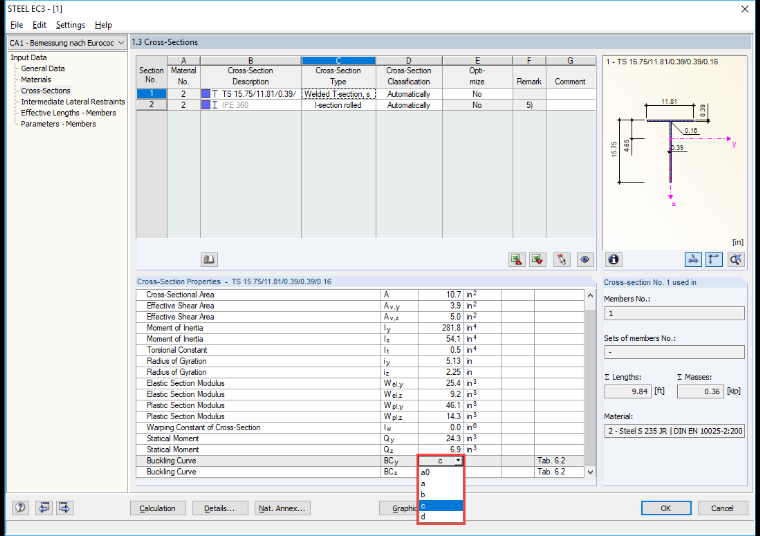Click the Torsional Constant property row
This screenshot has height=536, width=760.
click(360, 350)
